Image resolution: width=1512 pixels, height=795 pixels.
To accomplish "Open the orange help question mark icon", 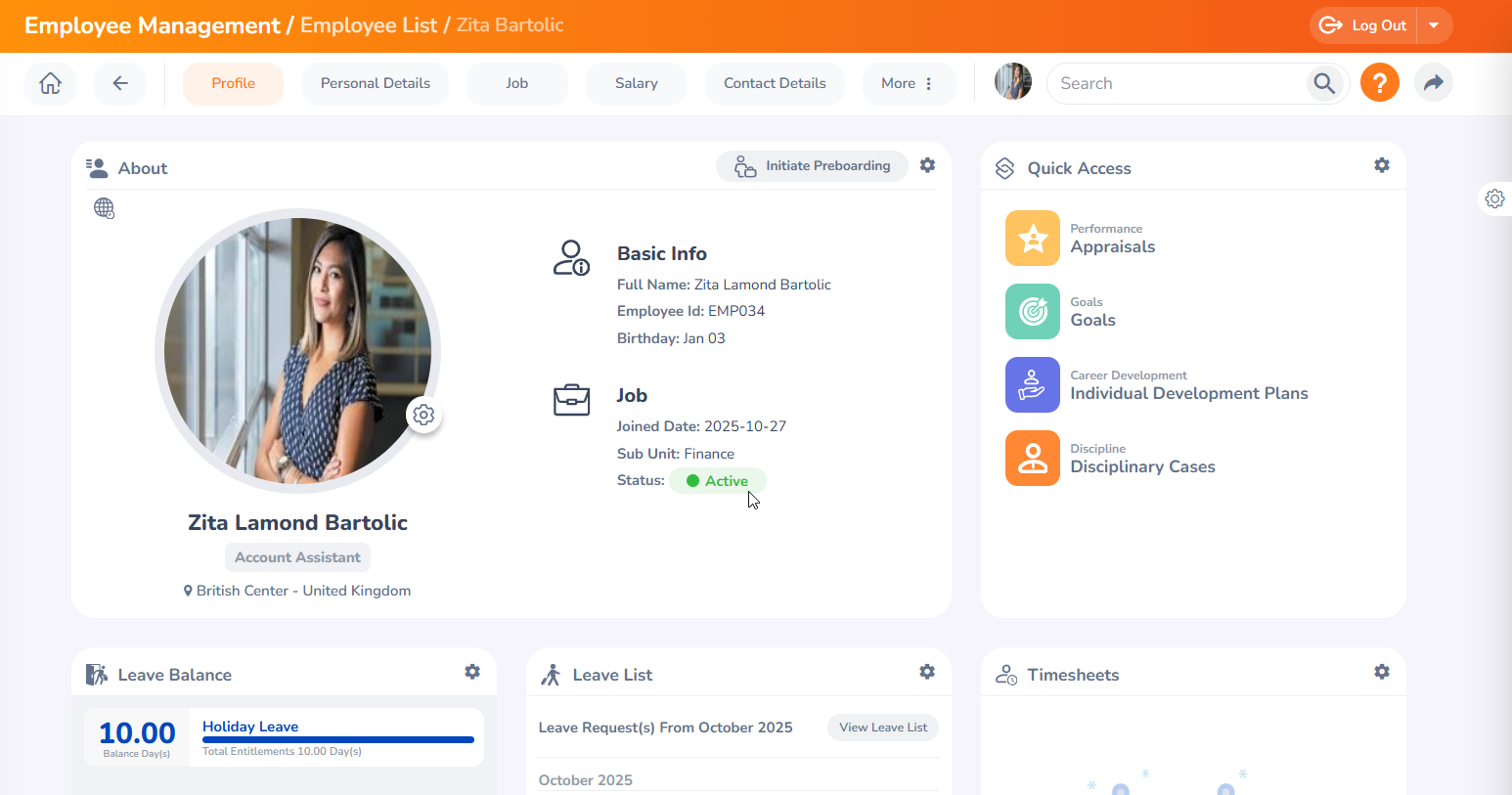I will click(1379, 83).
